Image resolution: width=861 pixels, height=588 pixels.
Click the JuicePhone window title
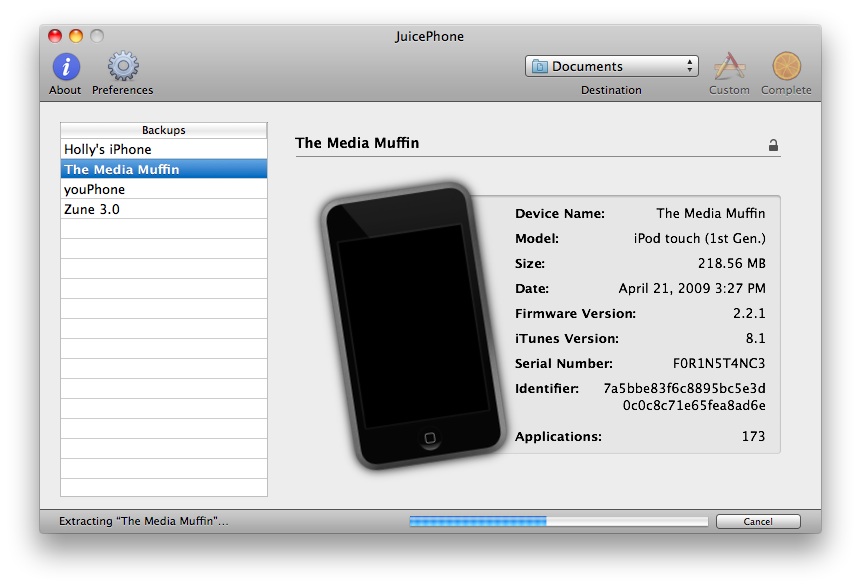point(429,36)
